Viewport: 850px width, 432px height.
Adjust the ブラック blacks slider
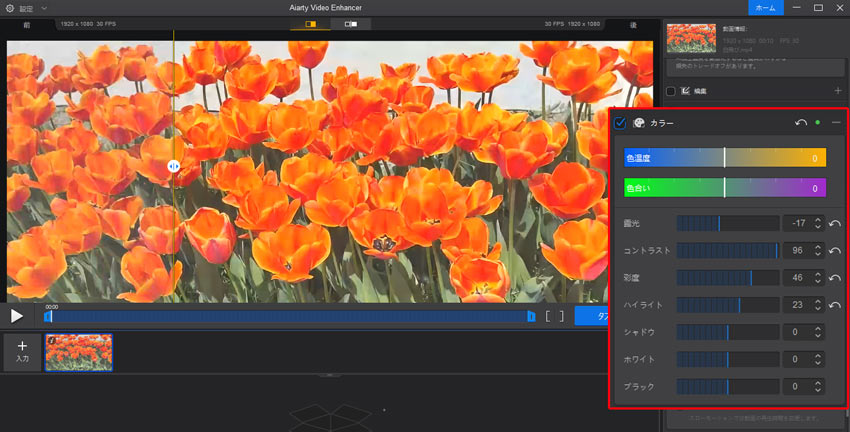[x=727, y=386]
